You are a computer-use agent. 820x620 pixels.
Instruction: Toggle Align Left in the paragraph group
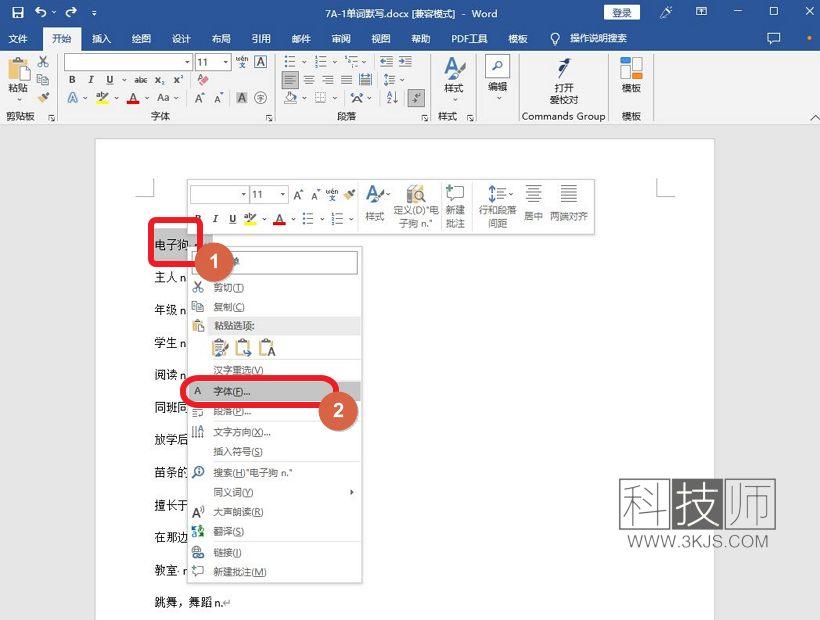pos(290,79)
